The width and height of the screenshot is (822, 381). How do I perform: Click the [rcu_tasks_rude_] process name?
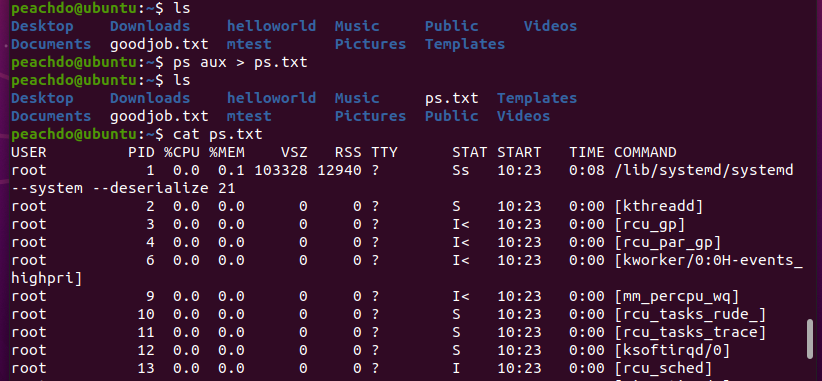[690, 314]
